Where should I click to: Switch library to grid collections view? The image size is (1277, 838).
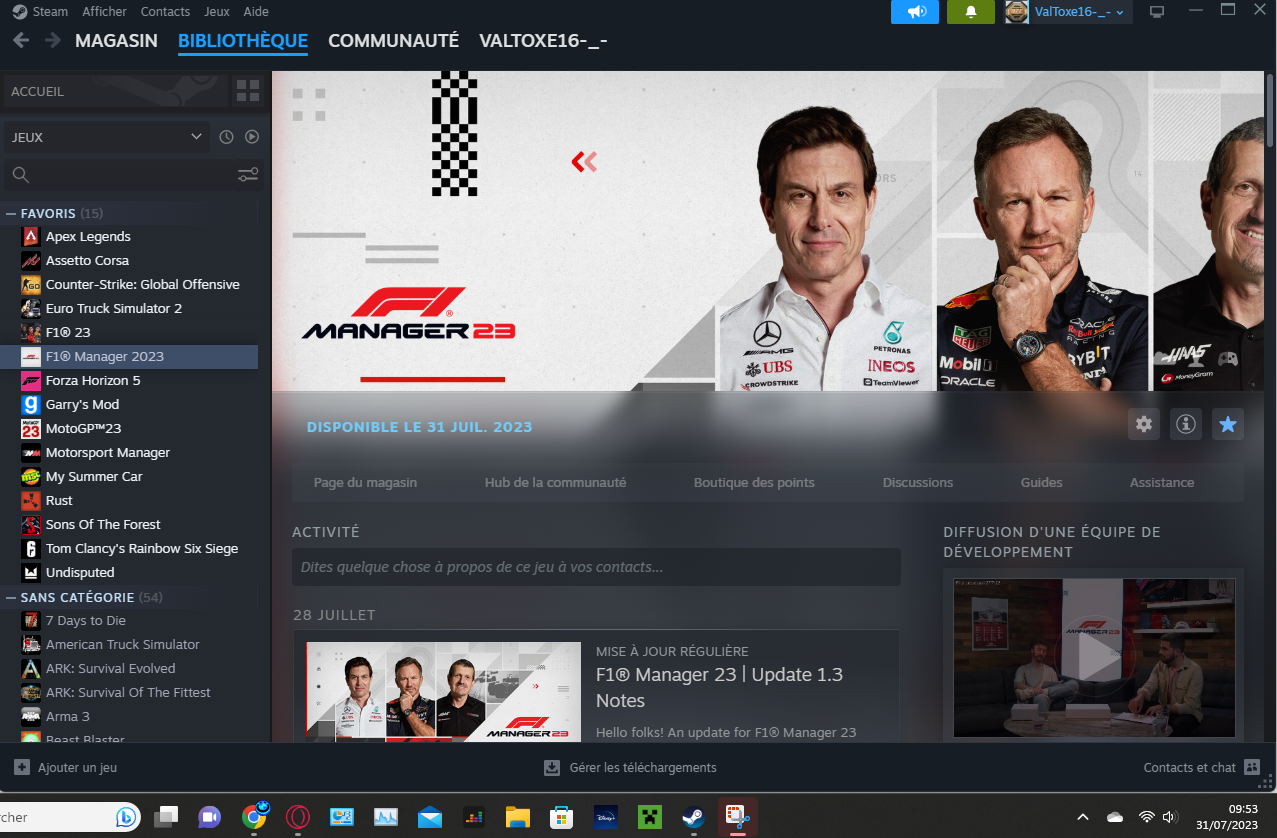pos(247,92)
